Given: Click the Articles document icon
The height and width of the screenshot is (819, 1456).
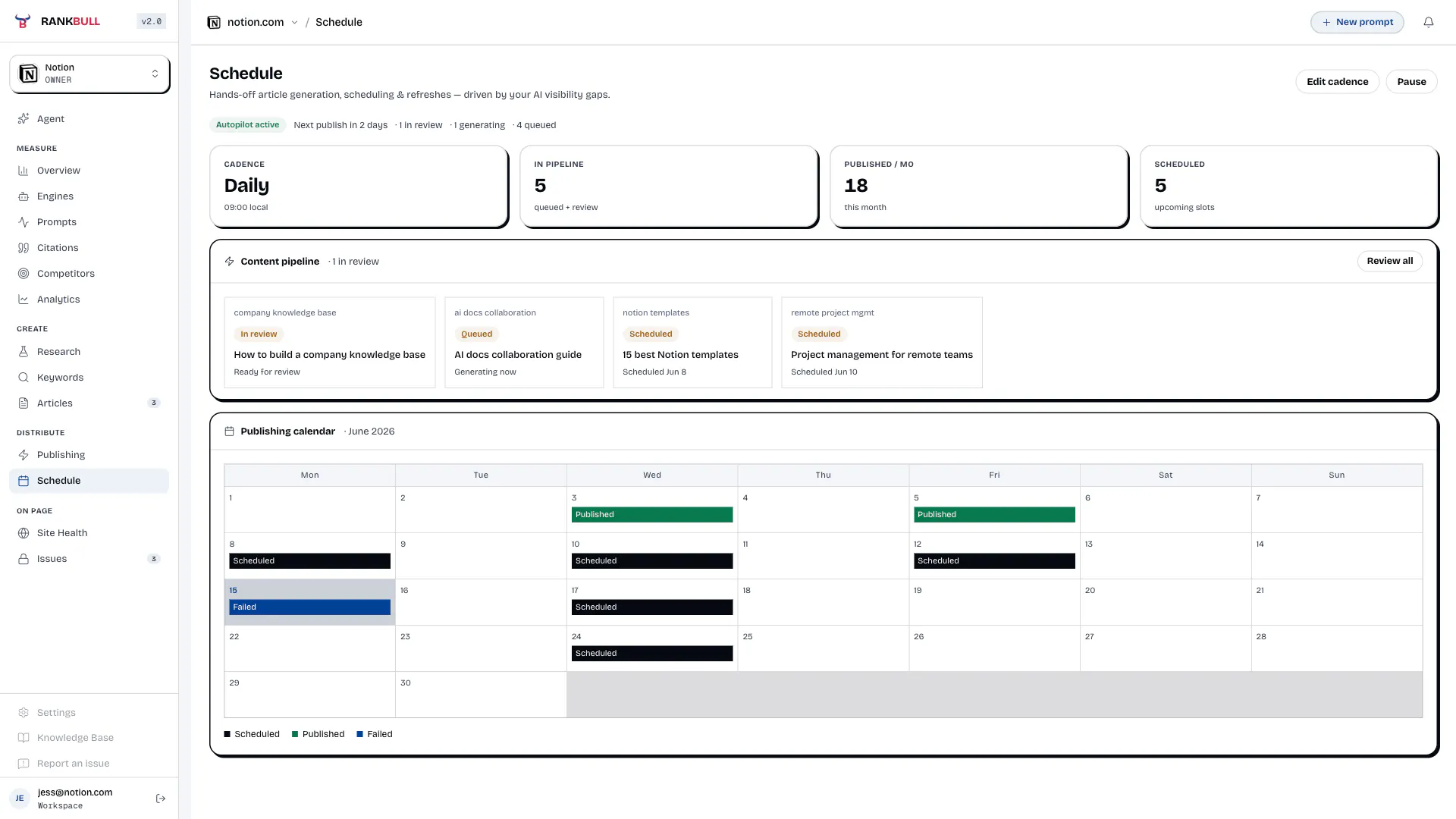Looking at the screenshot, I should click(24, 403).
